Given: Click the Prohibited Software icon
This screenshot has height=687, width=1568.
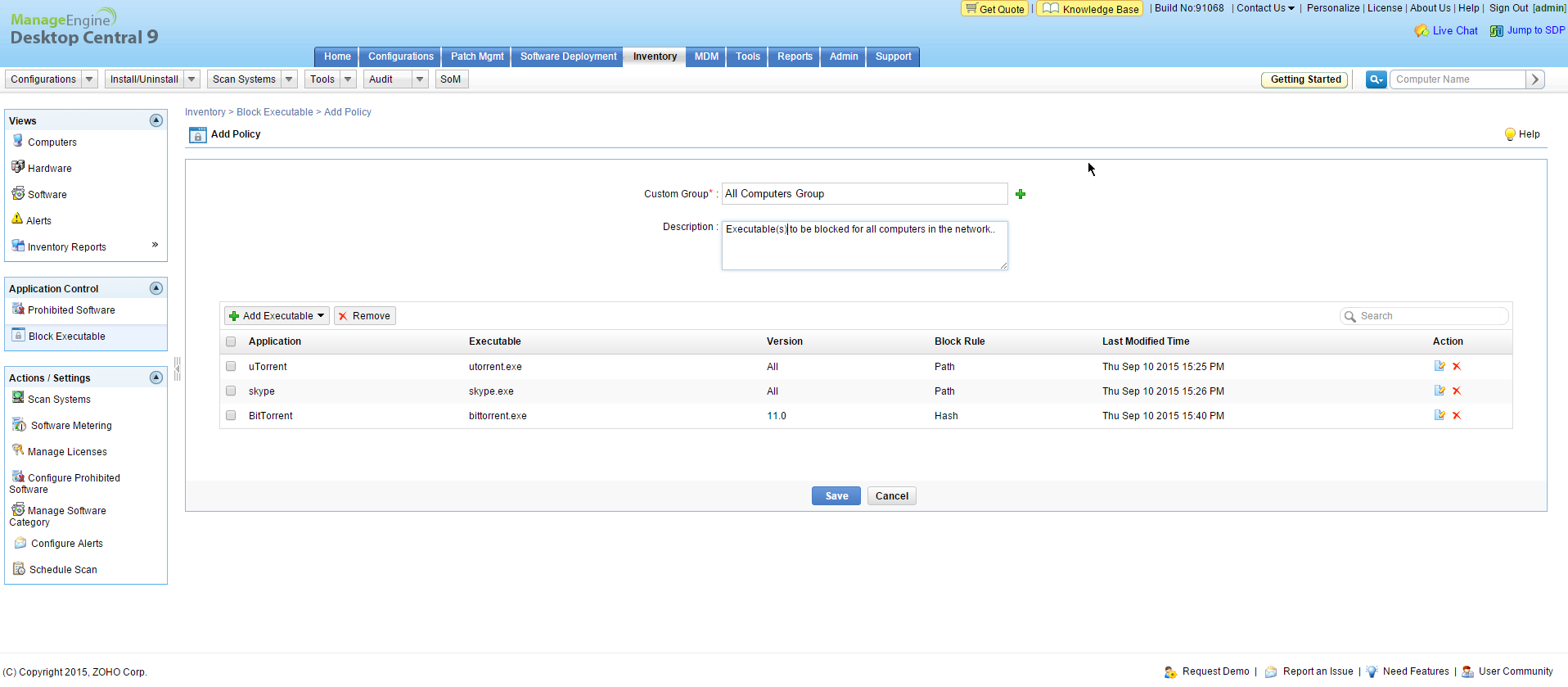Looking at the screenshot, I should tap(18, 309).
